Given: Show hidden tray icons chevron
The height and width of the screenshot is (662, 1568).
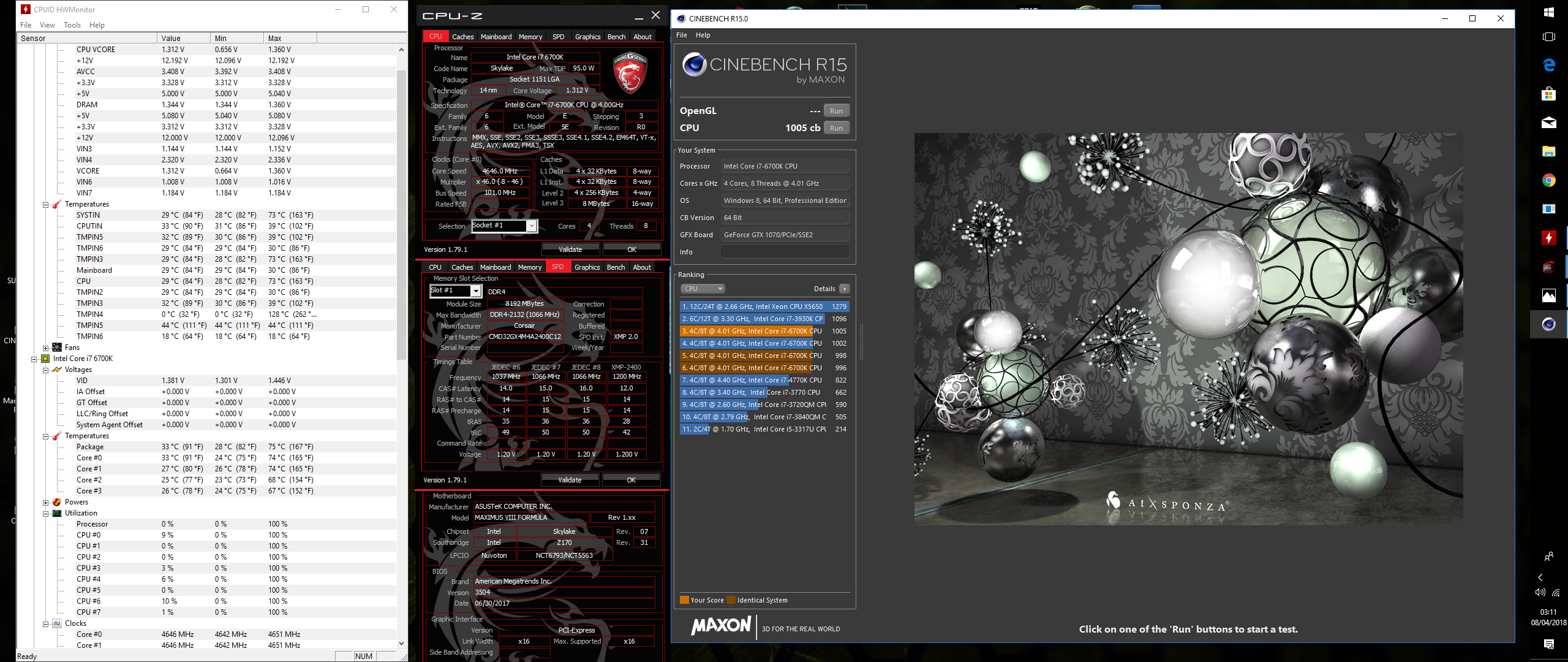Looking at the screenshot, I should (x=1540, y=577).
